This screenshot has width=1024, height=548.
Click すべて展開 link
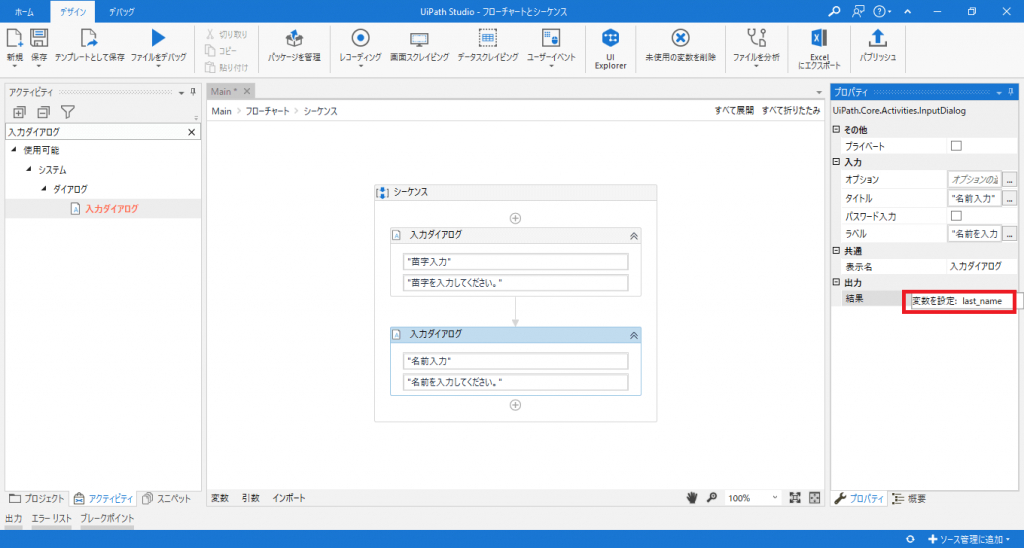click(x=734, y=111)
